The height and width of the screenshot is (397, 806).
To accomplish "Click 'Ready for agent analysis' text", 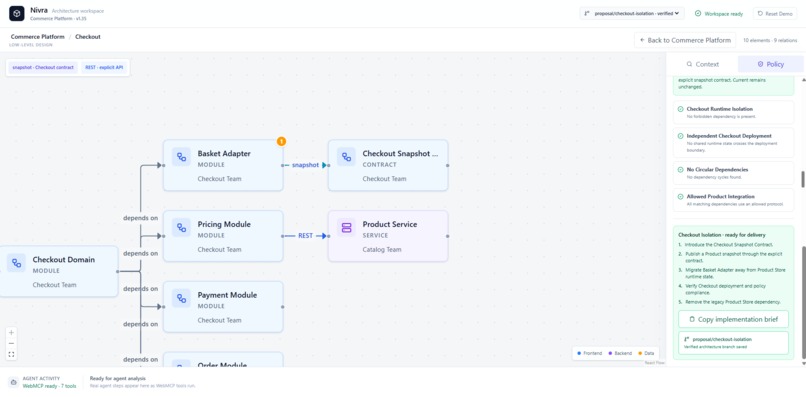I will (118, 378).
